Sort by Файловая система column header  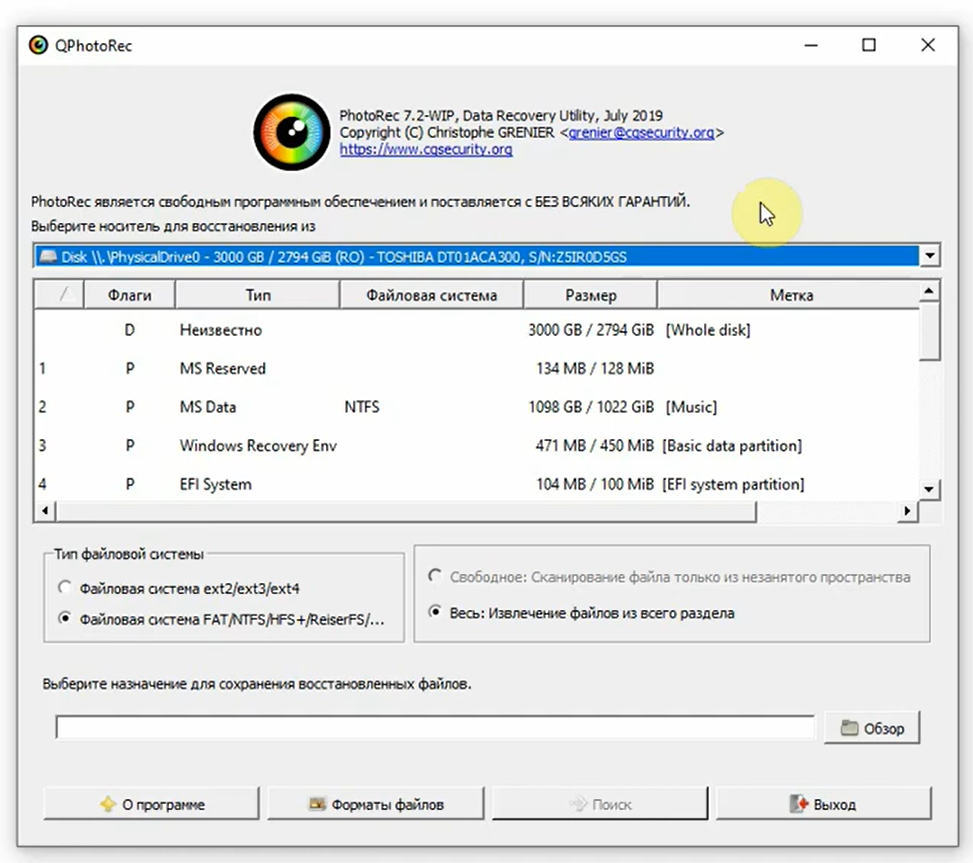(431, 295)
